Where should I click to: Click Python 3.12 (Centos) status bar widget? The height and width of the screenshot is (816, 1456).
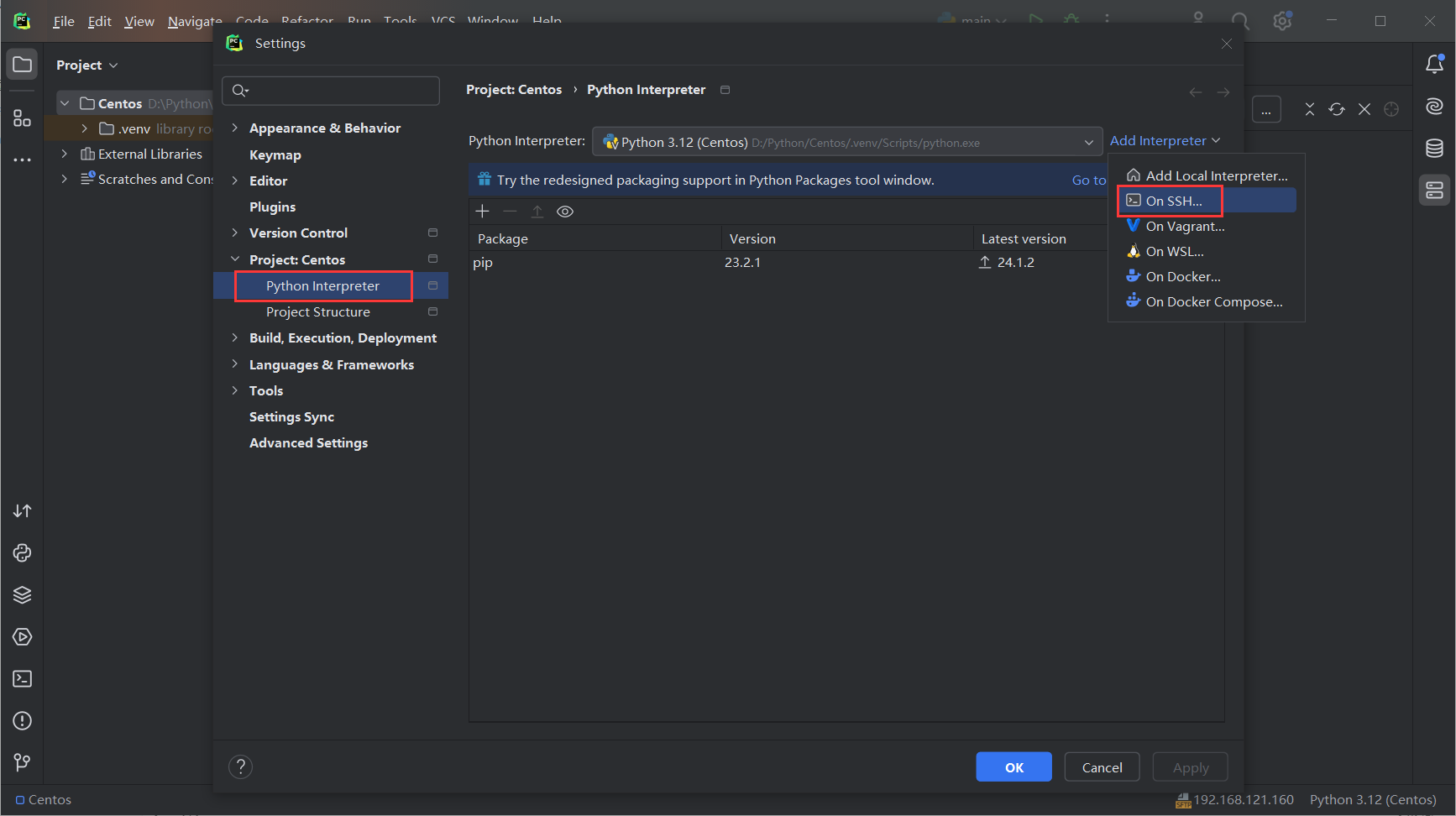tap(1373, 800)
